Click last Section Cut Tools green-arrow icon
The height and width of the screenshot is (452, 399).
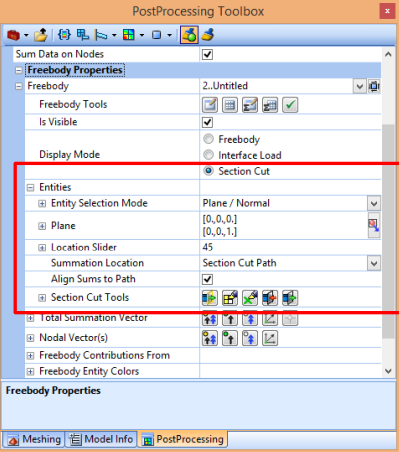coord(290,298)
